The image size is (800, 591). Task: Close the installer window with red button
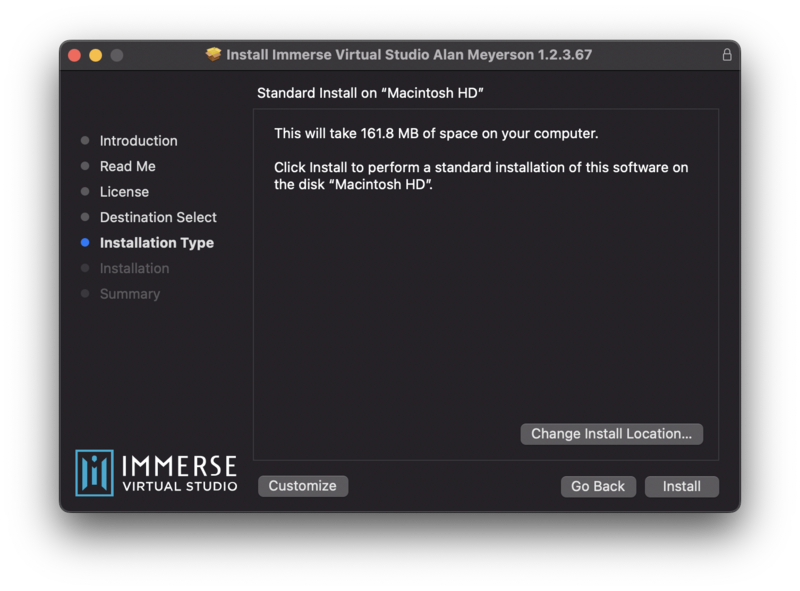point(74,55)
